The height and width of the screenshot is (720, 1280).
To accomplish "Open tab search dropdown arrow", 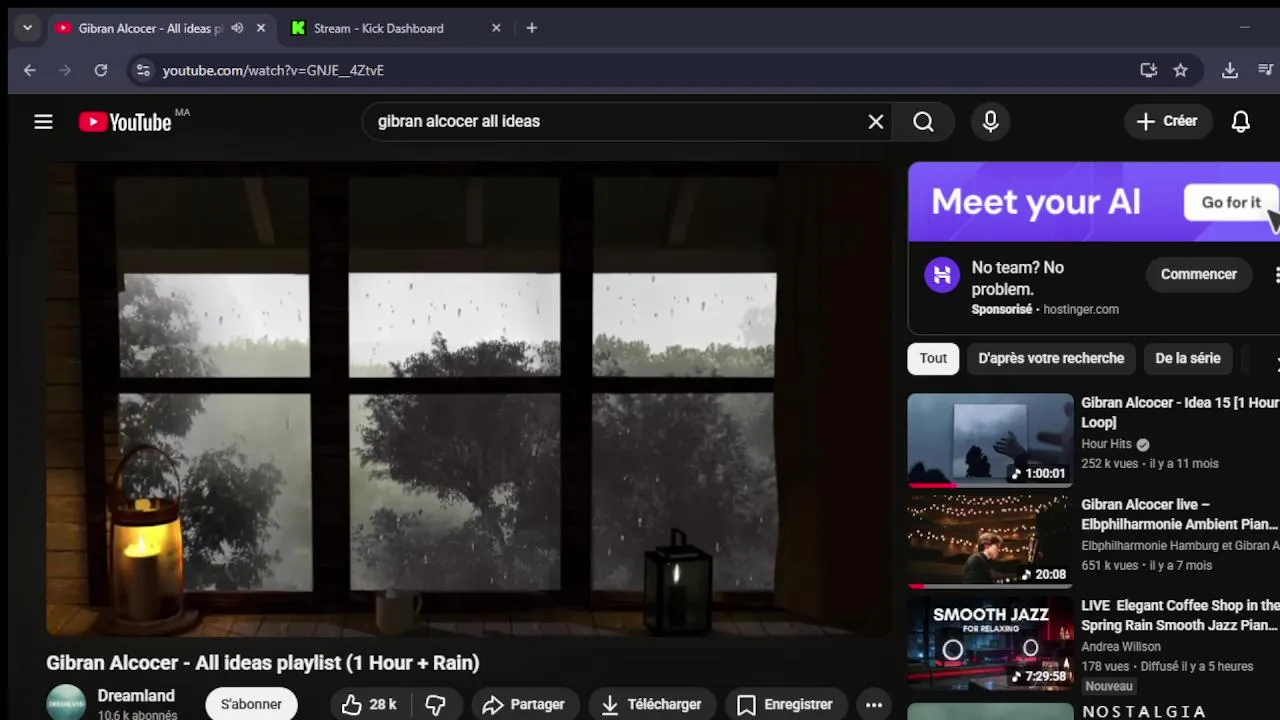I will click(x=27, y=28).
